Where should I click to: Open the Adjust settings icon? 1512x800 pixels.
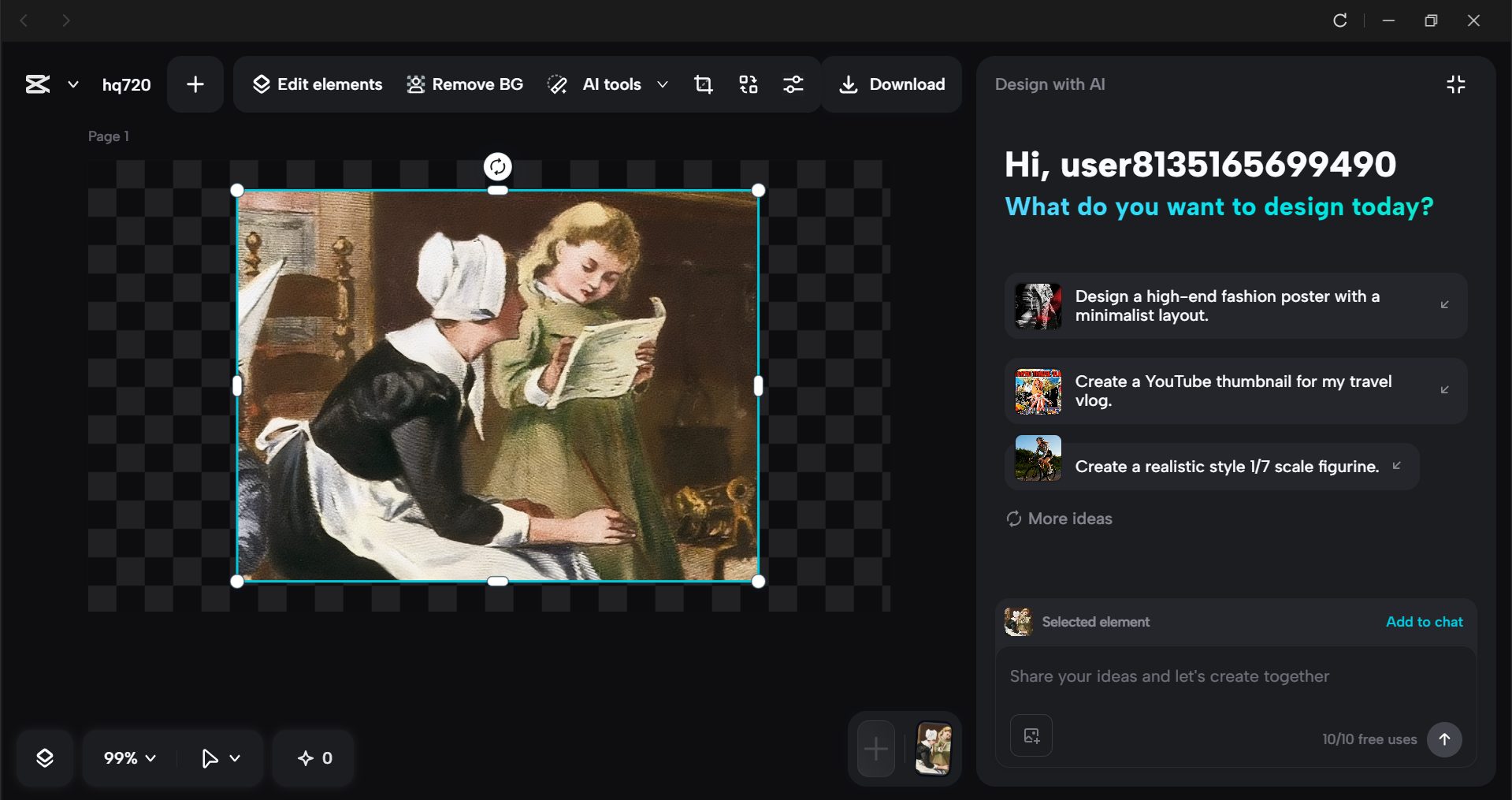(793, 84)
